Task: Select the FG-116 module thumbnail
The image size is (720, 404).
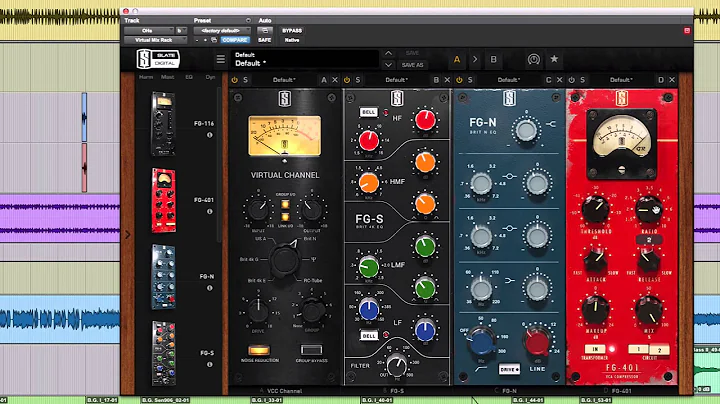Action: tap(163, 123)
